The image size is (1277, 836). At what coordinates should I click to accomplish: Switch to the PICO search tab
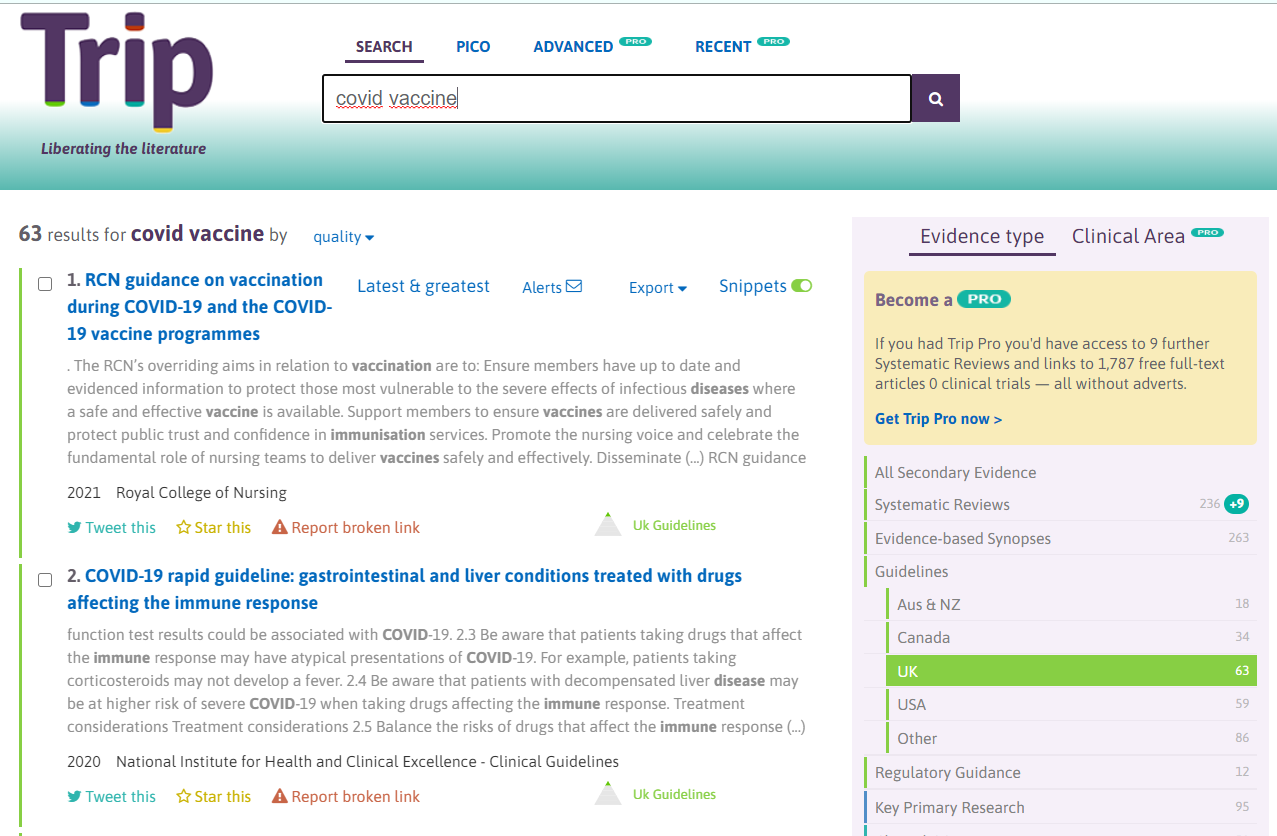point(473,47)
